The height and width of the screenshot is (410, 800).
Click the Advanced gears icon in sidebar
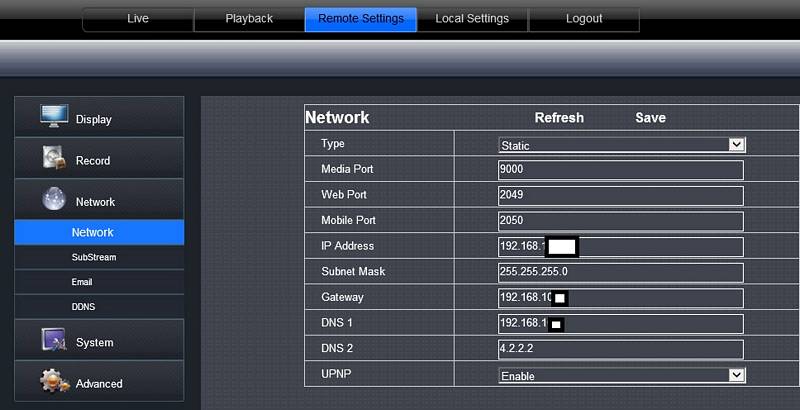[54, 382]
